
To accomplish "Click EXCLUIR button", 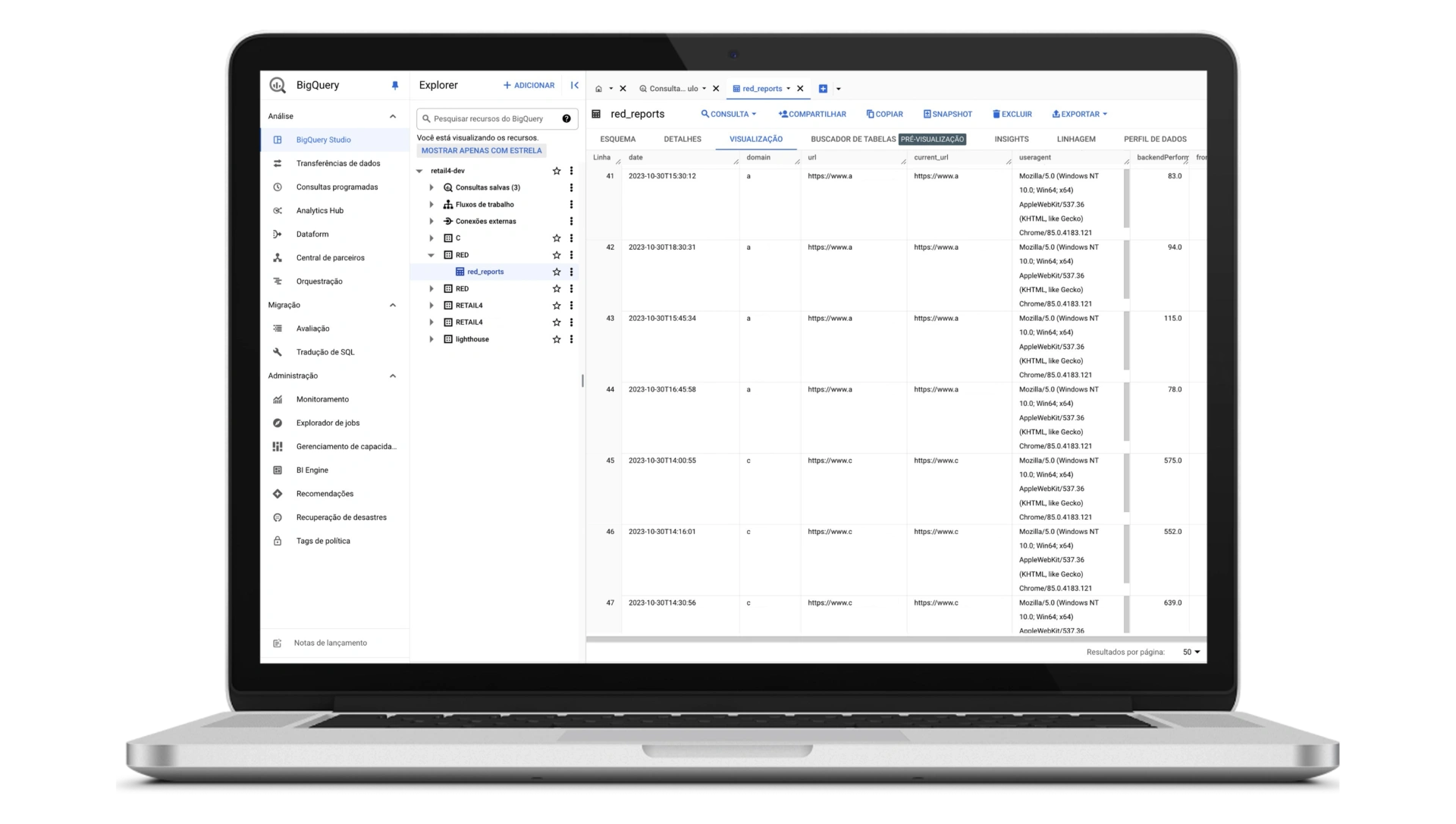I will coord(1012,114).
